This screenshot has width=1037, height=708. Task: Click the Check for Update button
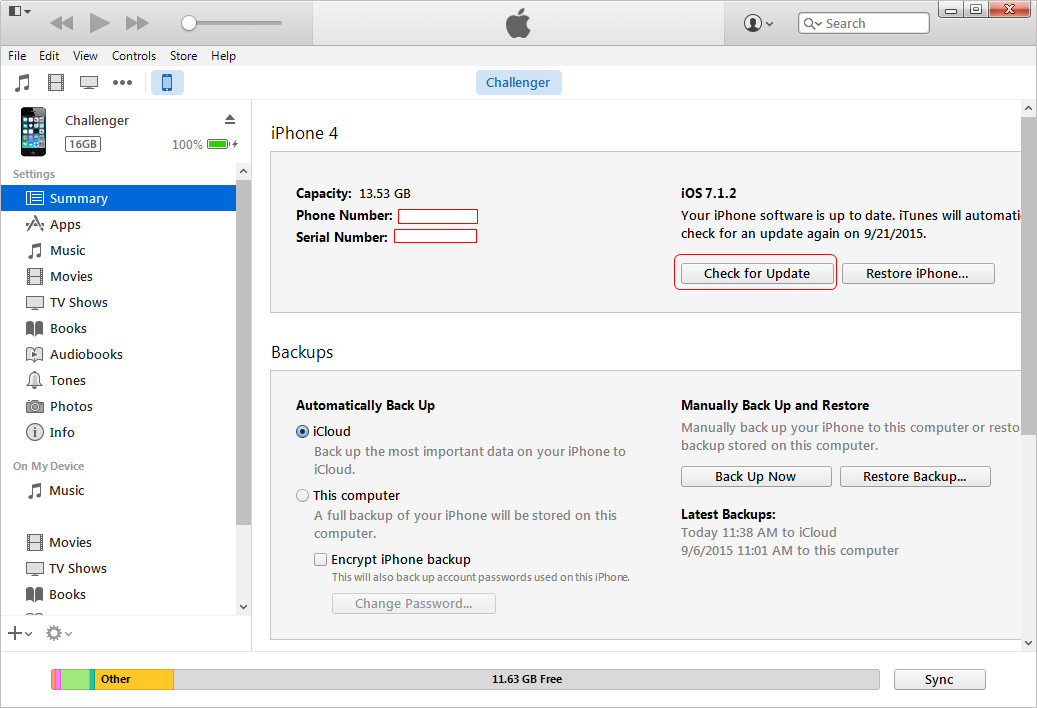[756, 273]
